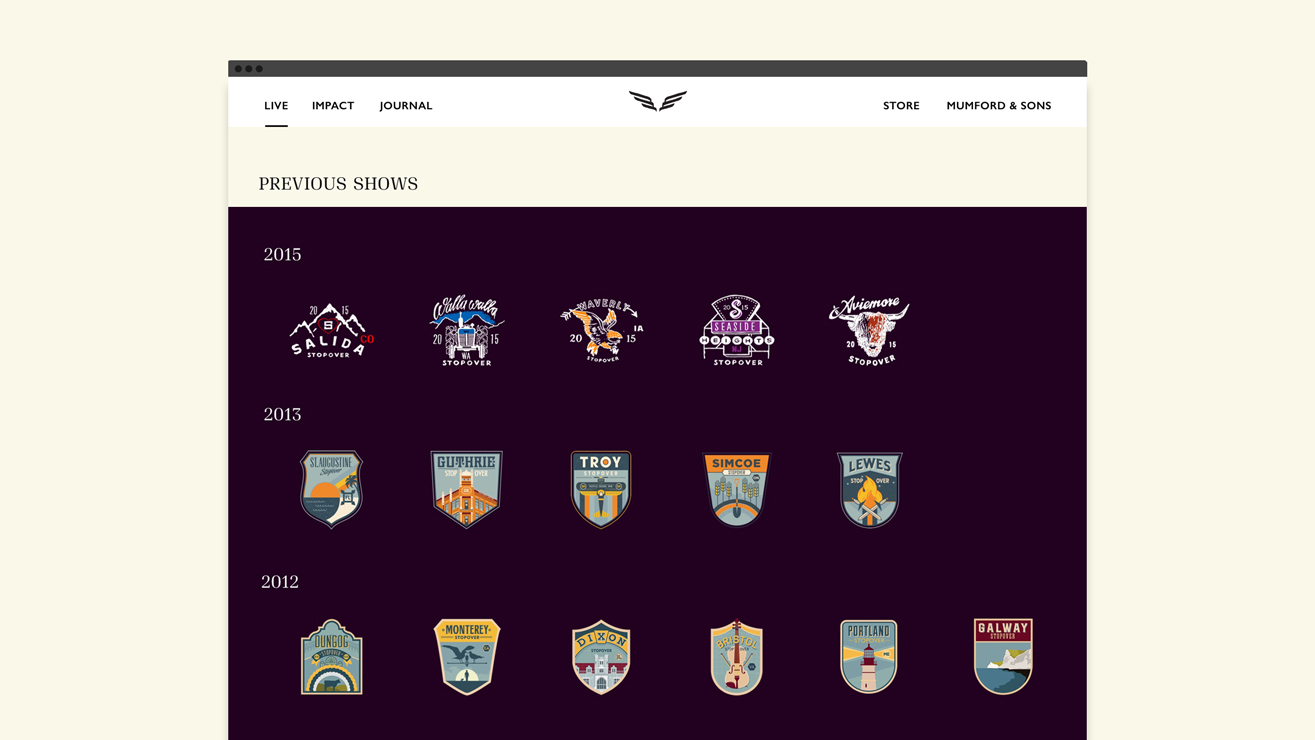
Task: Click the winged logo in the header
Action: (x=658, y=101)
